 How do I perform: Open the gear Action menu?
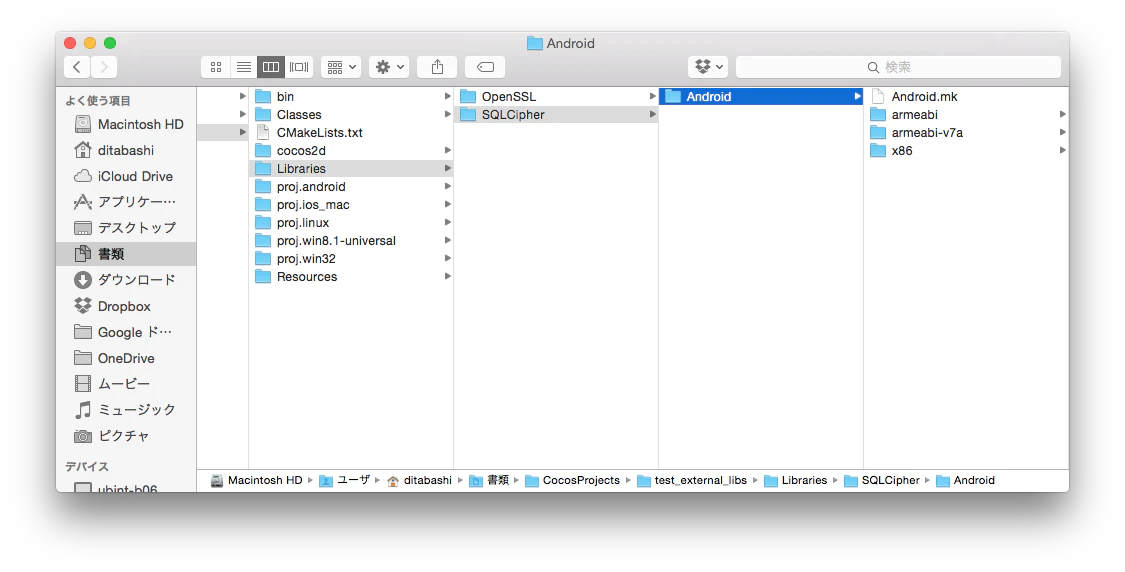point(389,67)
